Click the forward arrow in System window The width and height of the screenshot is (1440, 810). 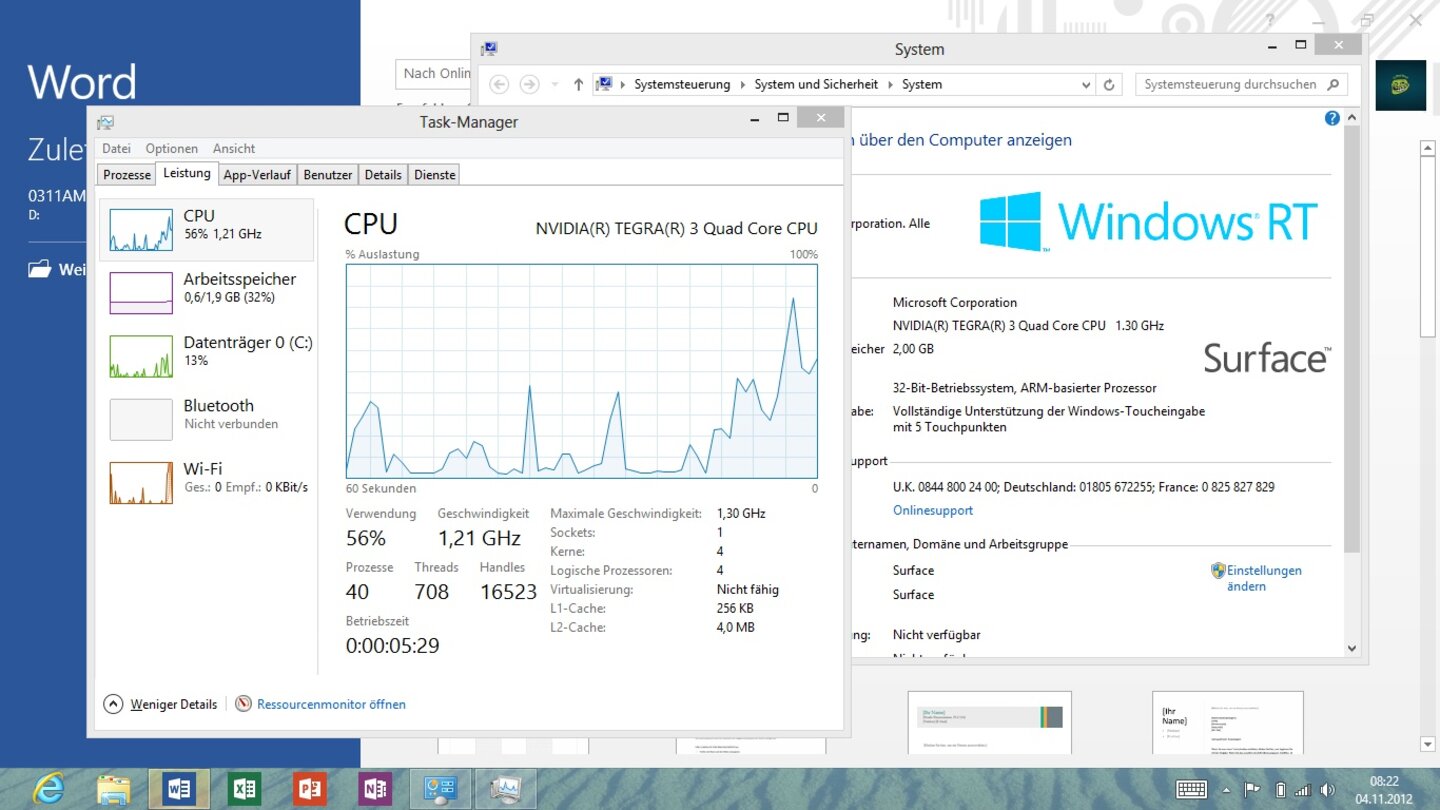[x=529, y=85]
